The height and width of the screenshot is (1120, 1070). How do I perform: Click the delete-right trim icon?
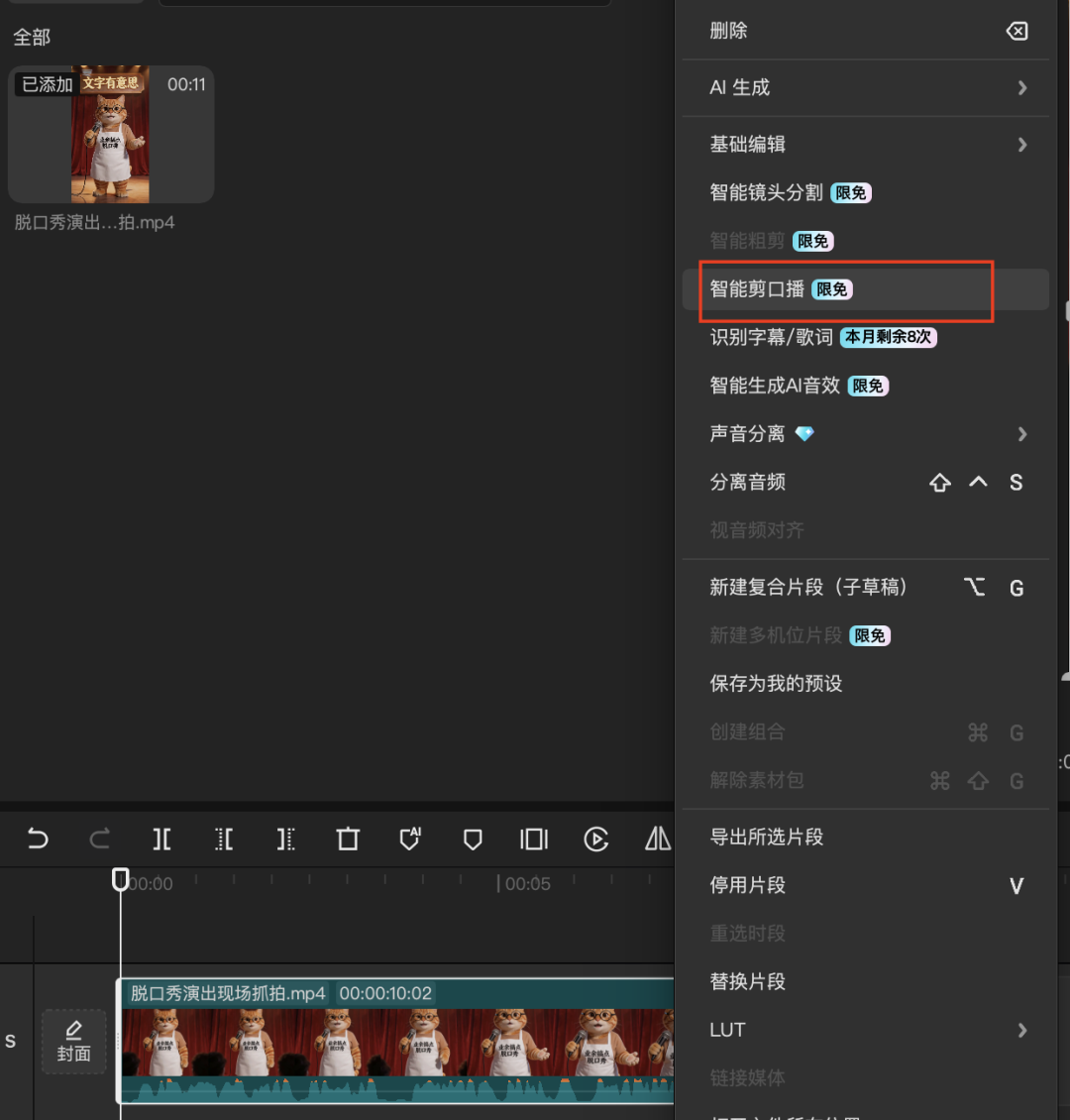(285, 839)
